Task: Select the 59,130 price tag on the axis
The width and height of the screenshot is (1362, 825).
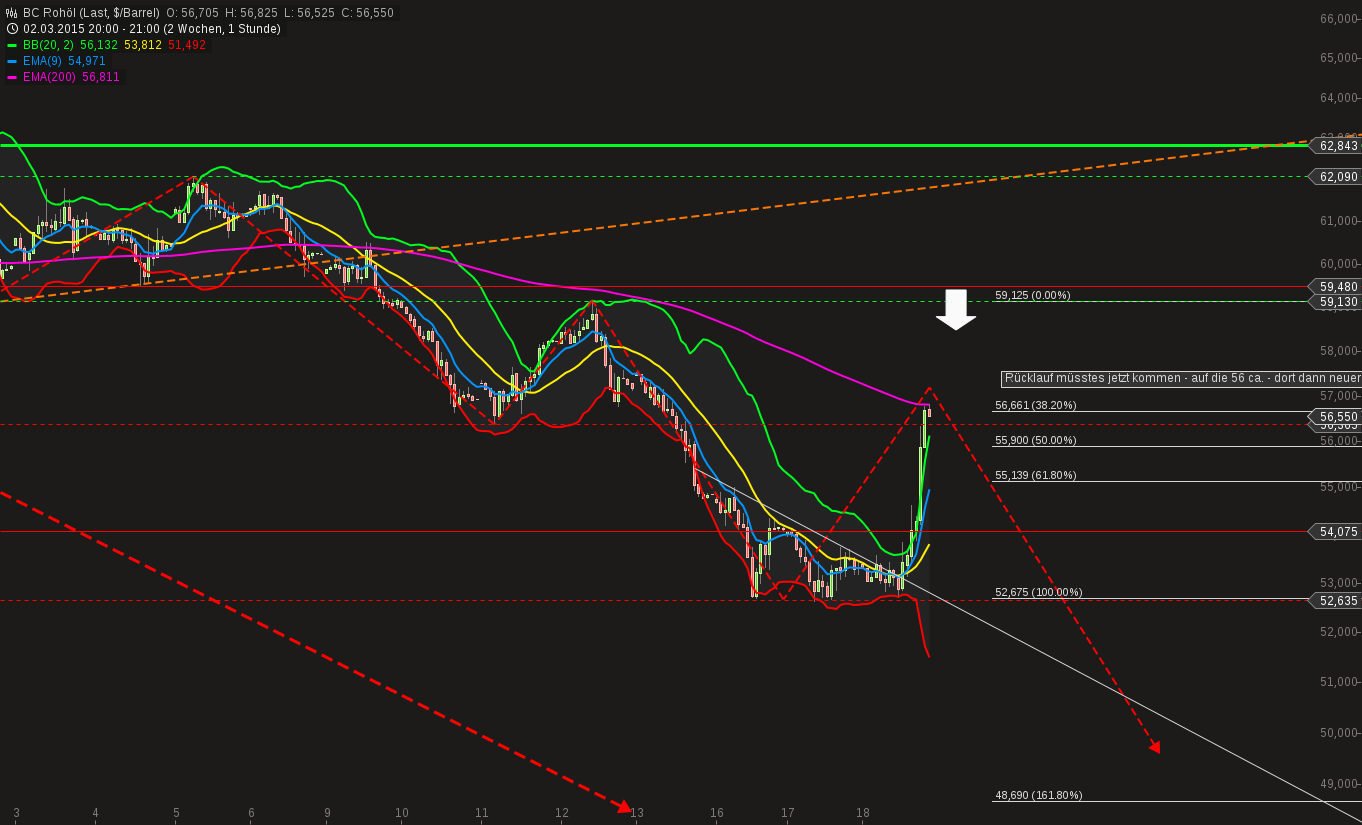Action: coord(1337,302)
